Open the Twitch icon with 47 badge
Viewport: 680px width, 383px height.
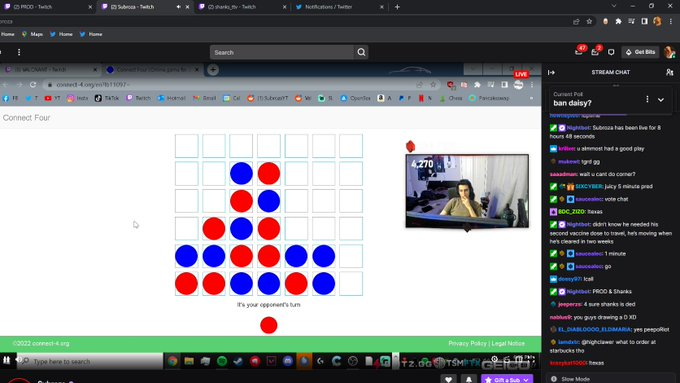click(x=579, y=52)
